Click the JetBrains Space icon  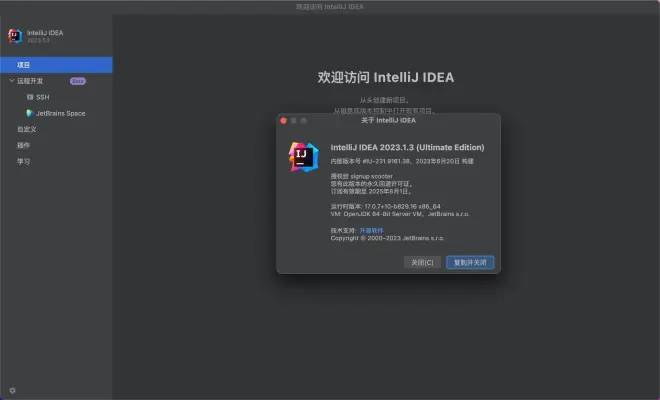[x=30, y=113]
